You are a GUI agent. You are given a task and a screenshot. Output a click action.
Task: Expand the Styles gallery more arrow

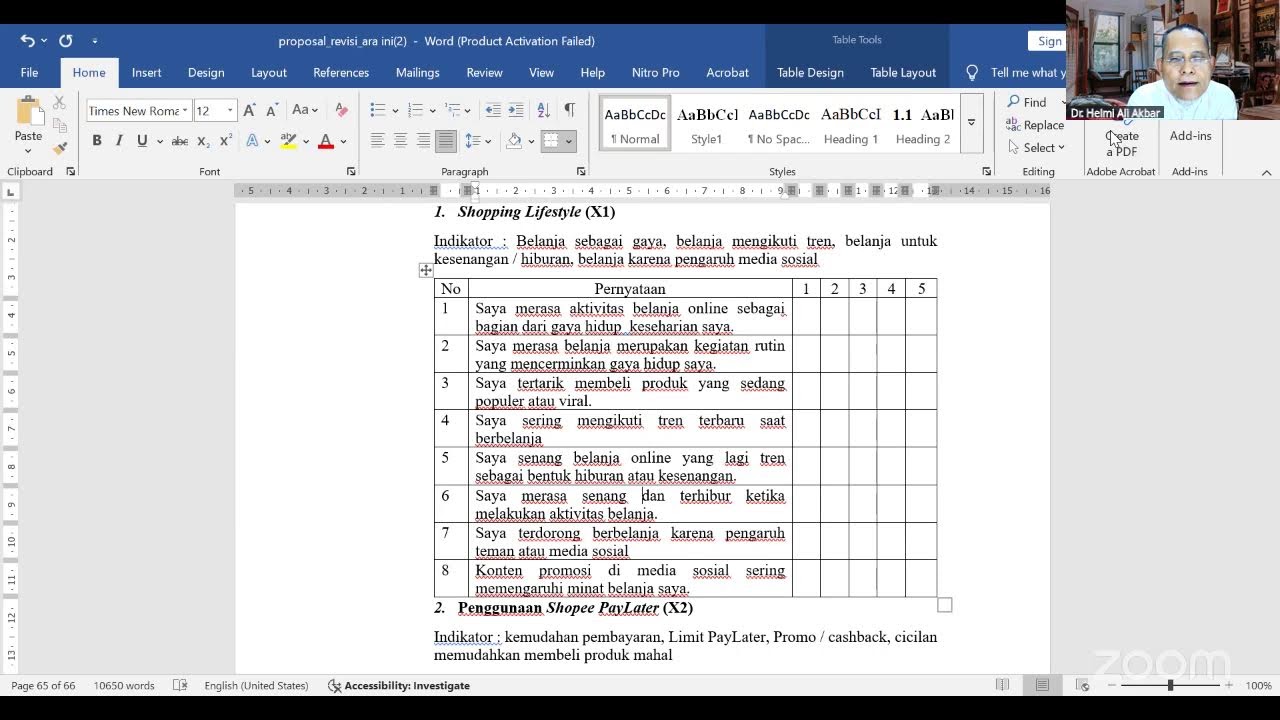point(971,122)
